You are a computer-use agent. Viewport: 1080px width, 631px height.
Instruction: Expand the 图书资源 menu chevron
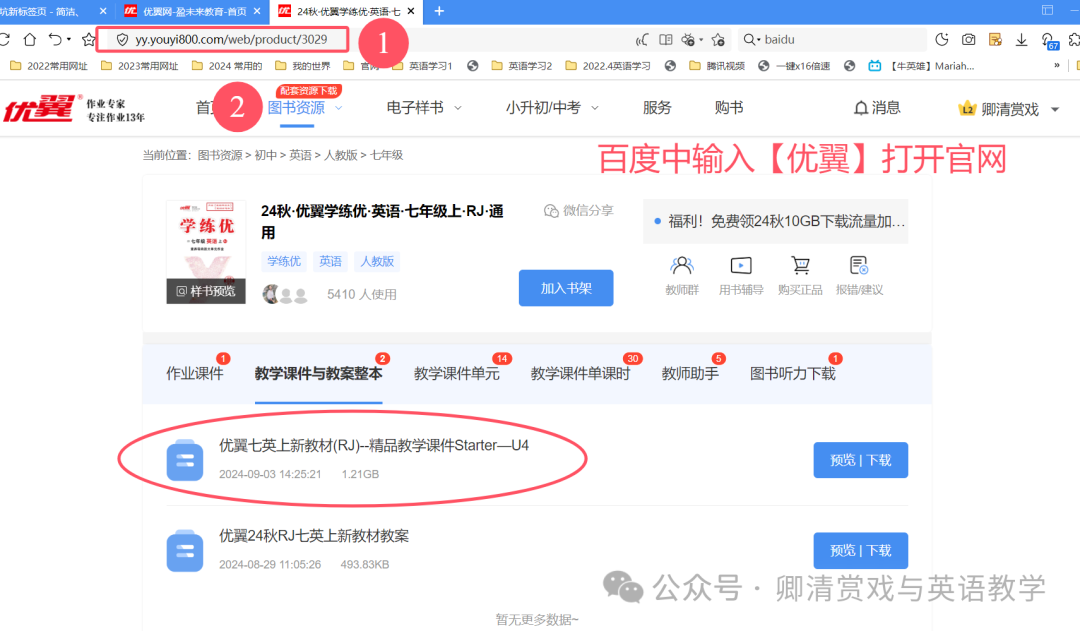point(338,108)
